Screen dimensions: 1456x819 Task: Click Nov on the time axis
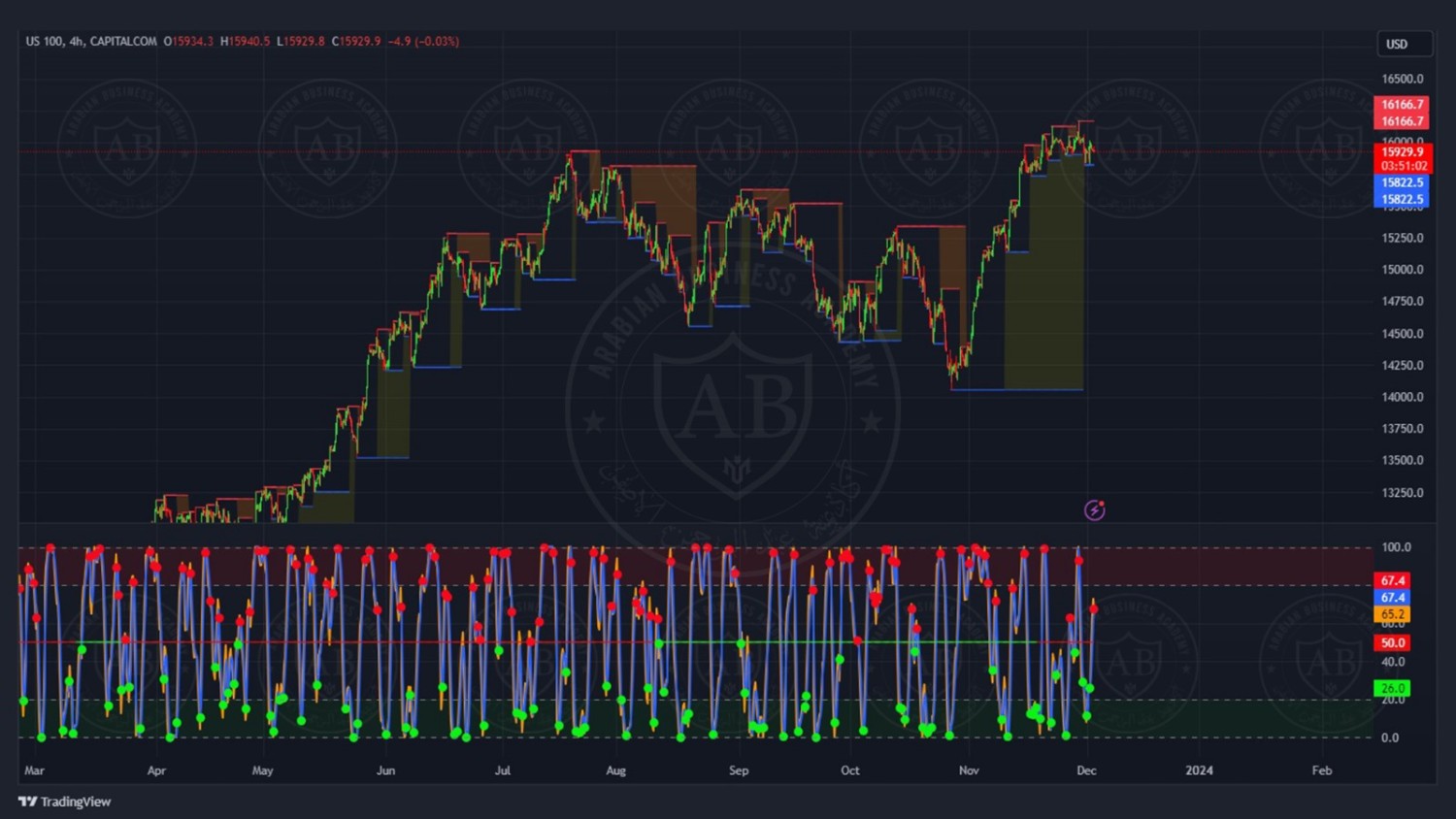(969, 770)
